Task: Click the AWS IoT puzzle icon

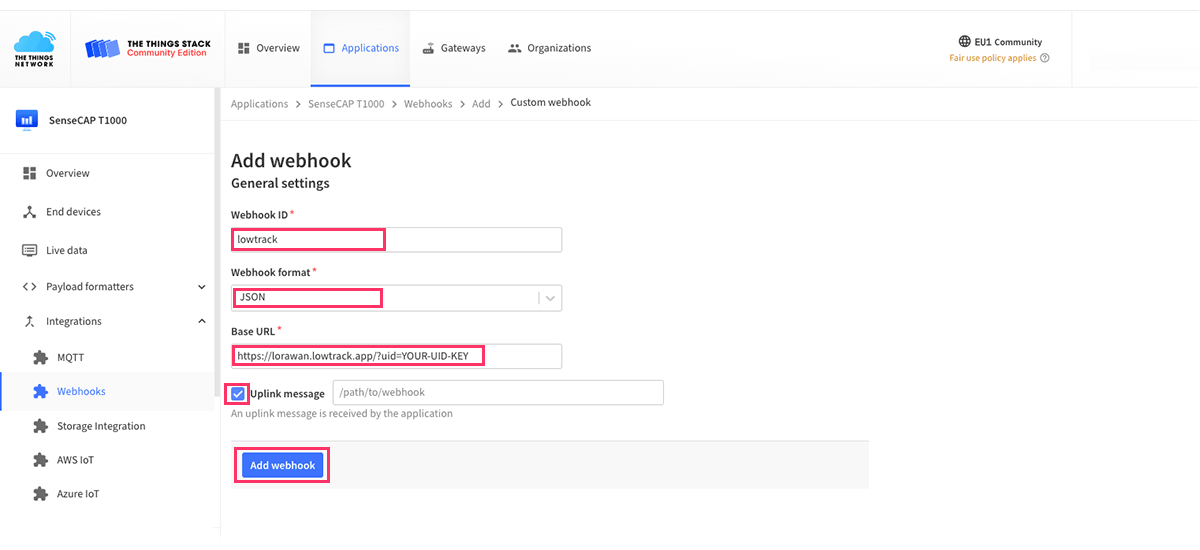Action: (x=40, y=460)
